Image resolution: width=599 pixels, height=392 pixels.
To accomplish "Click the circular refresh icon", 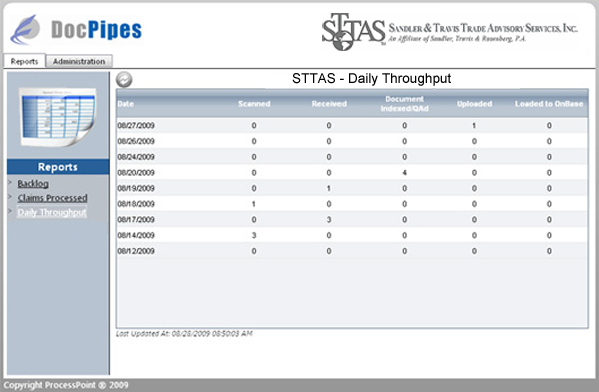I will [x=124, y=79].
